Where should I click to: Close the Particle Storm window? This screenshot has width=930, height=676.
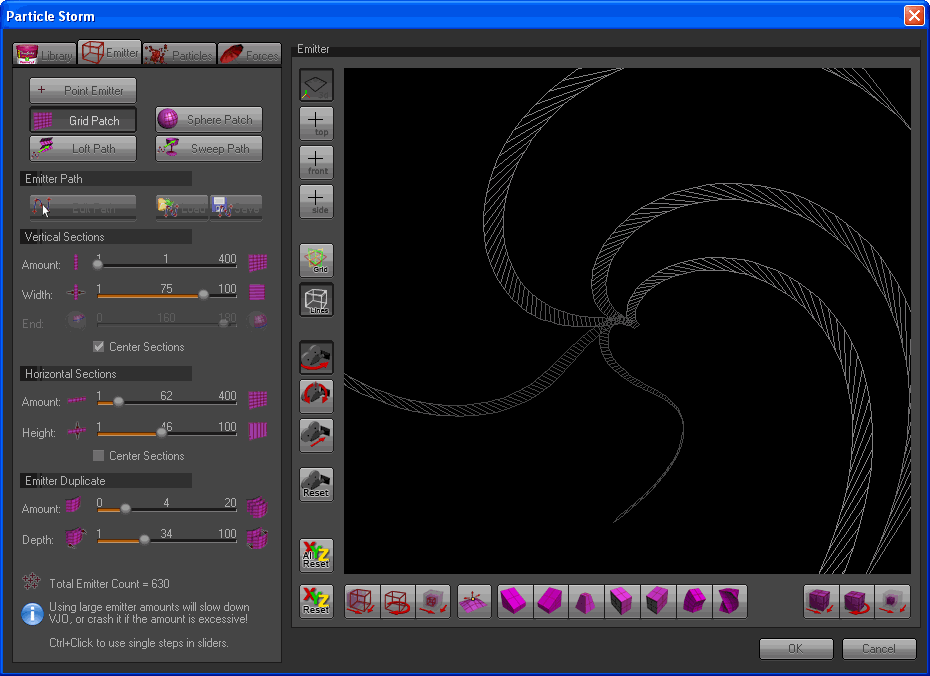pyautogui.click(x=913, y=15)
